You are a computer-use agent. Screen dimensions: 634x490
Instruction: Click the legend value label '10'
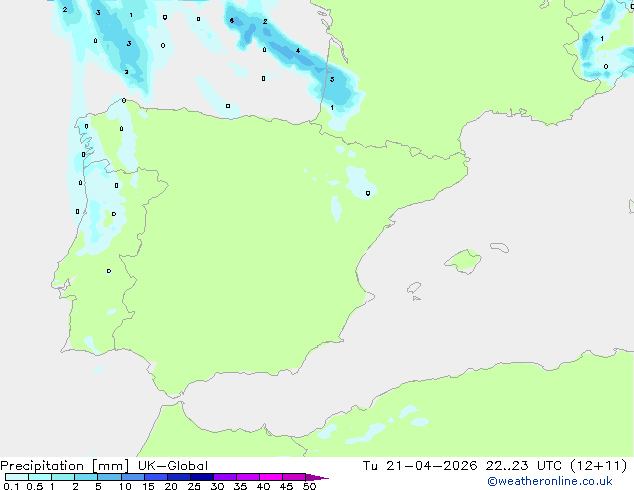[x=125, y=486]
